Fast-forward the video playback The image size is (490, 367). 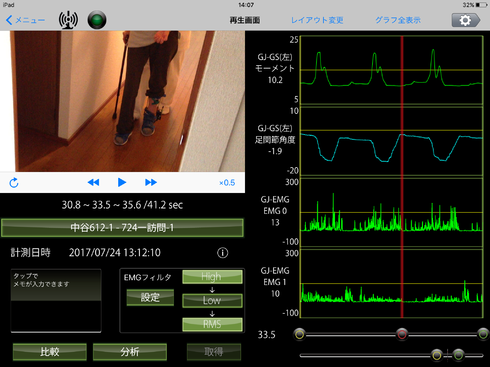pos(151,182)
